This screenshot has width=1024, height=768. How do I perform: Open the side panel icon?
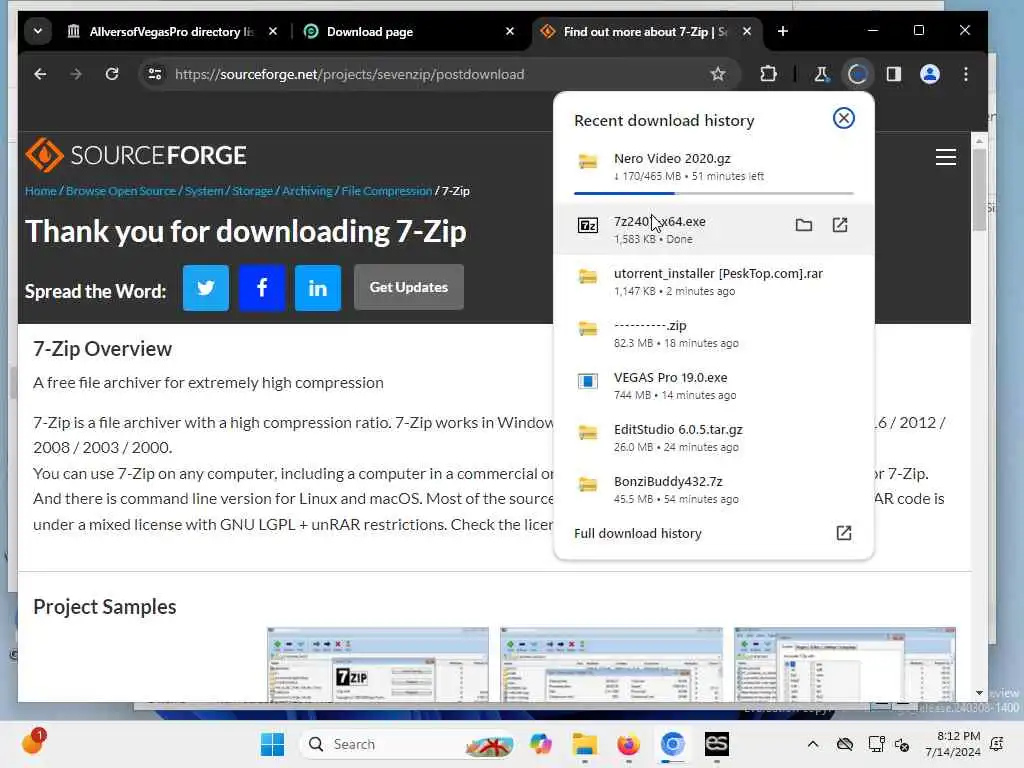pyautogui.click(x=893, y=74)
